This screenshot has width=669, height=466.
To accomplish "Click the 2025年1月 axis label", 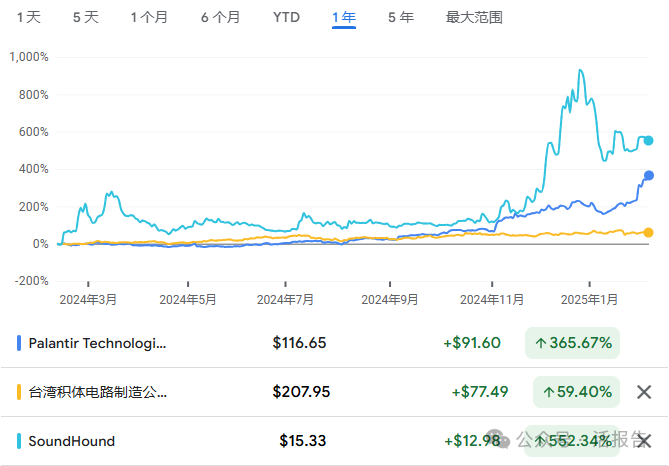I will [x=590, y=300].
